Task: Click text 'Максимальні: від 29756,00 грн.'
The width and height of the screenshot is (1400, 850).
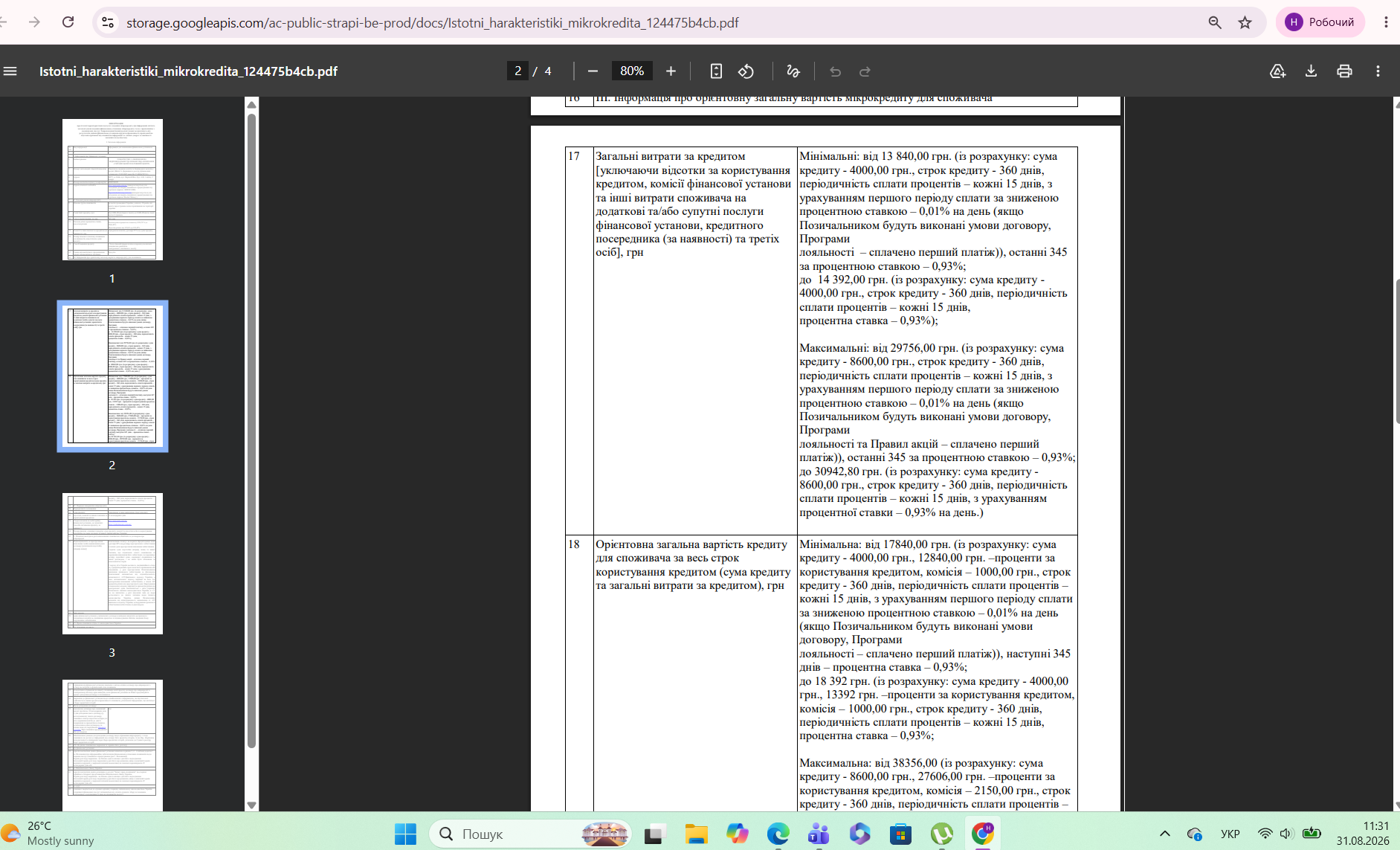Action: click(879, 348)
